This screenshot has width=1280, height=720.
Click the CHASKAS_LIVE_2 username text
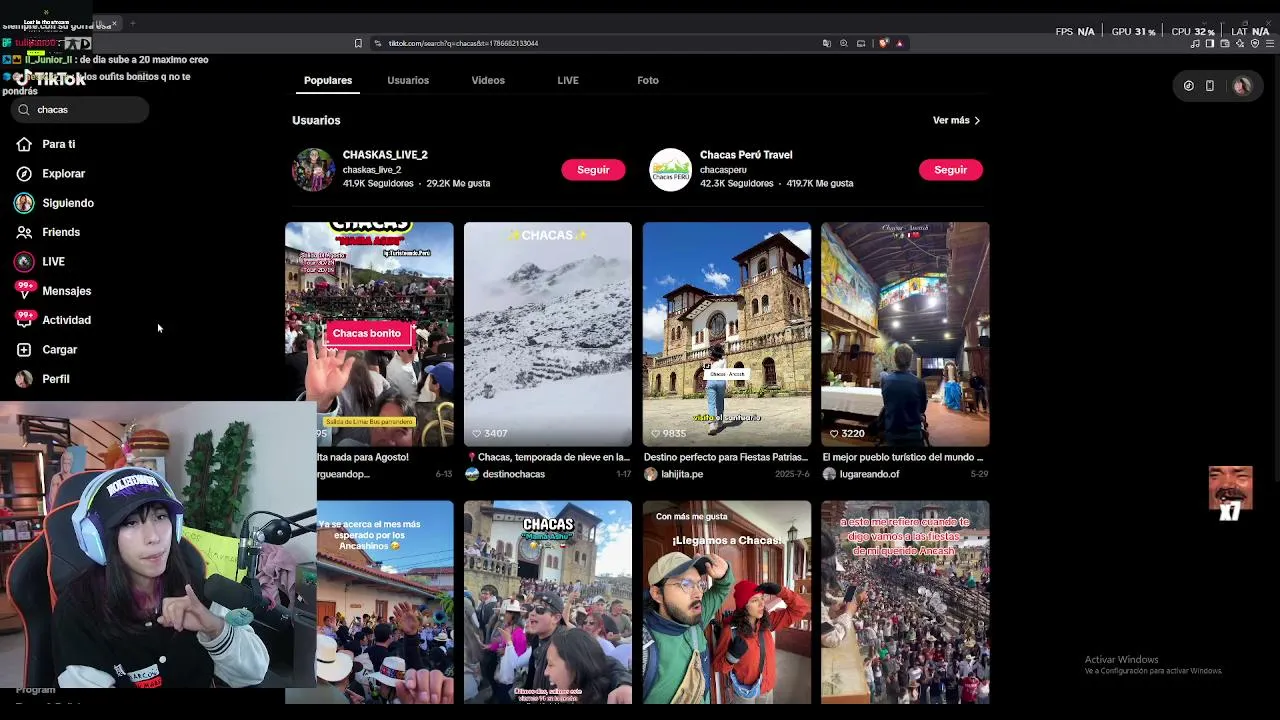point(385,155)
